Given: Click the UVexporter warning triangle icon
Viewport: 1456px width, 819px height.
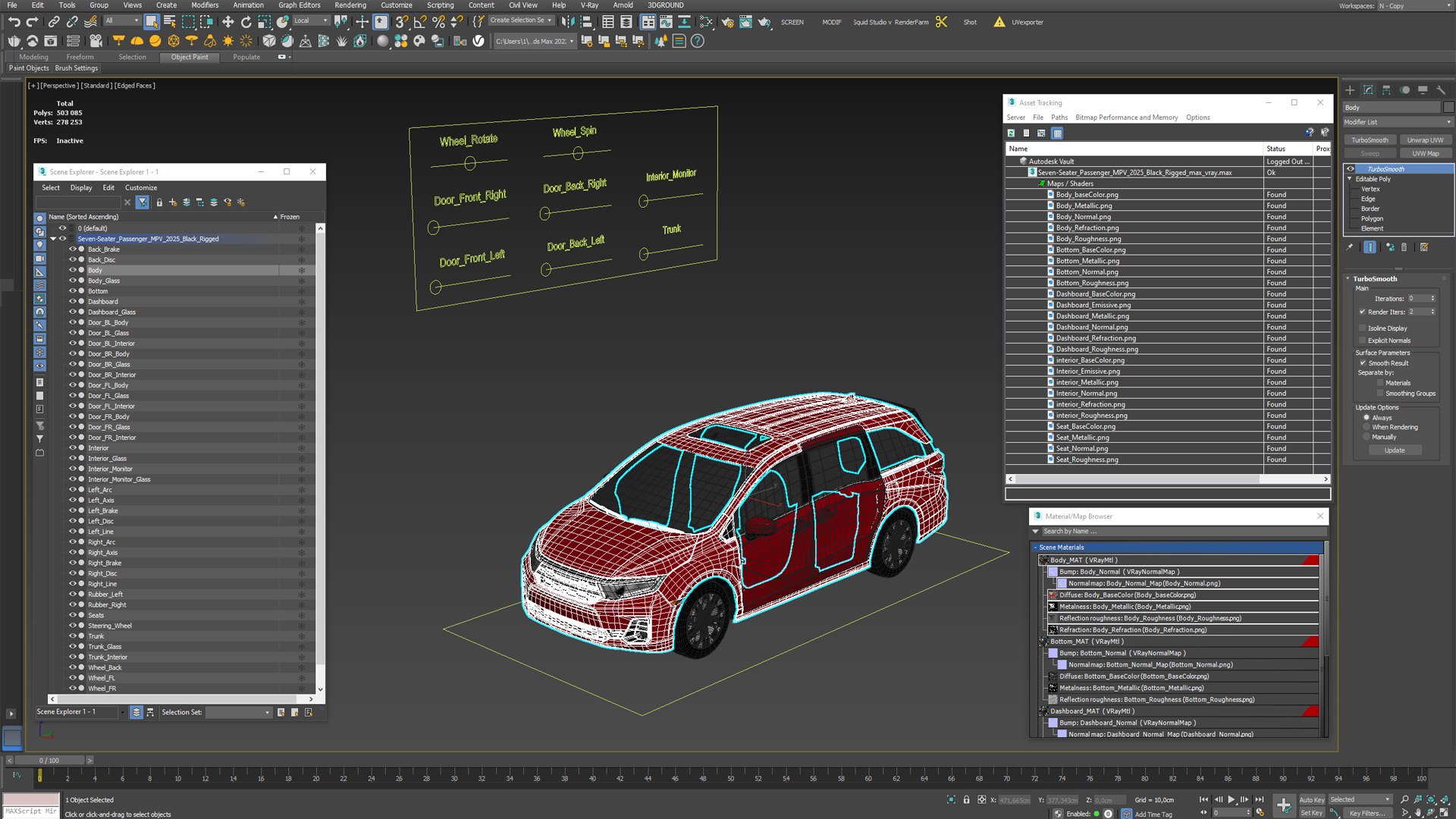Looking at the screenshot, I should (x=999, y=22).
